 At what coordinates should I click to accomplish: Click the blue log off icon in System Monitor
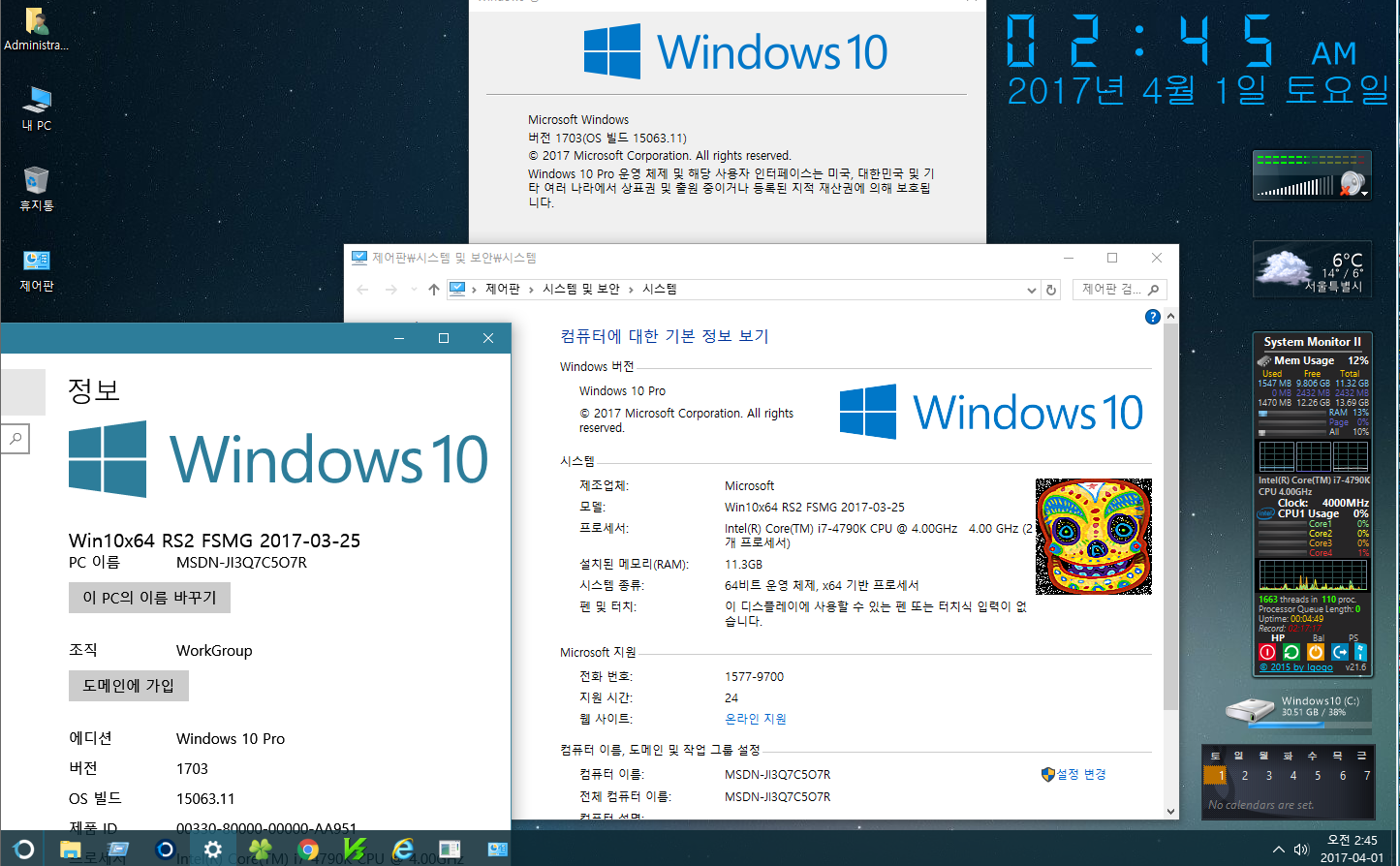tap(1339, 652)
